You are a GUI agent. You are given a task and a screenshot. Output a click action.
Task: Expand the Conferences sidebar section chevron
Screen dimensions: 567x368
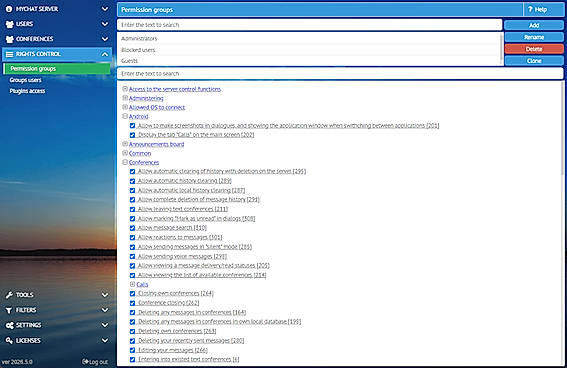click(x=105, y=39)
